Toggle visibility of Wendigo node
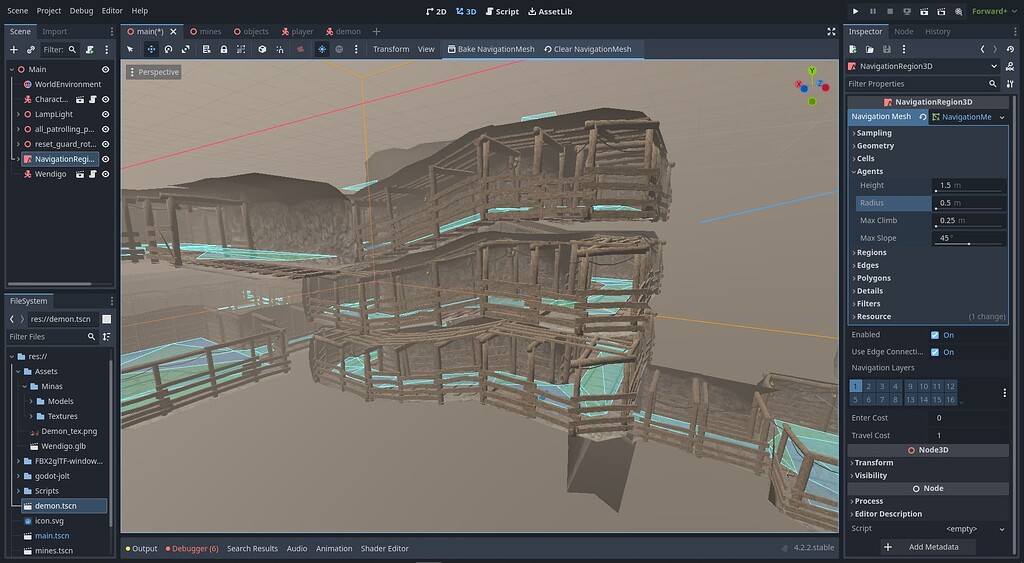Image resolution: width=1024 pixels, height=563 pixels. click(x=105, y=174)
